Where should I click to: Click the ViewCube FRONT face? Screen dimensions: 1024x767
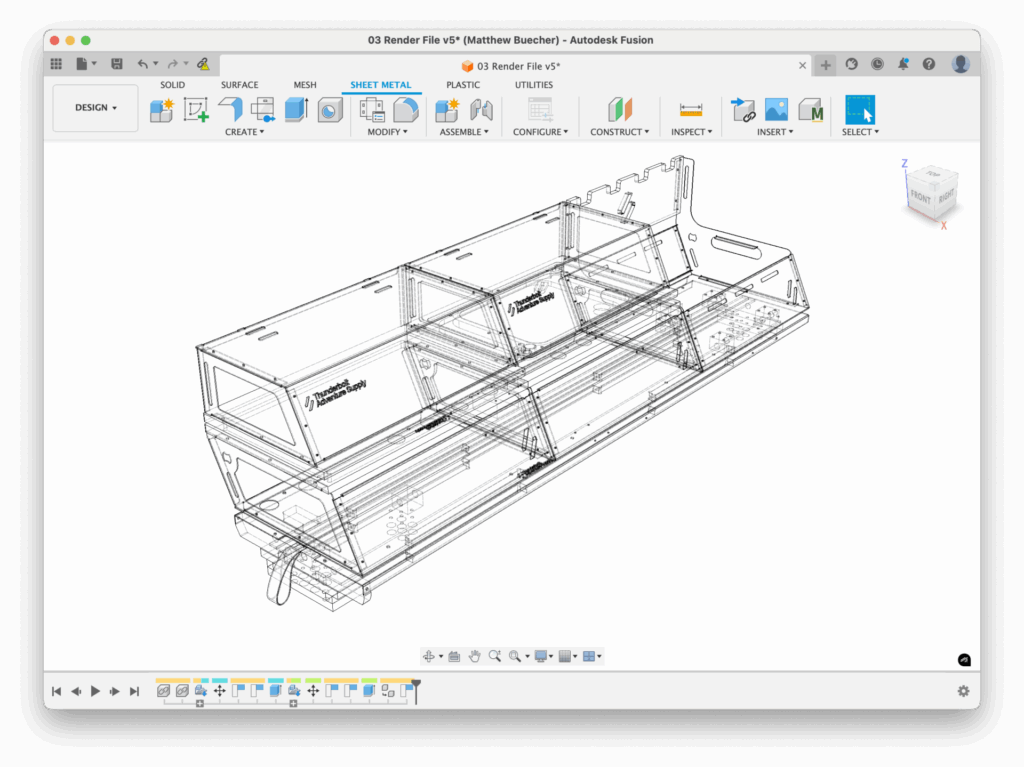pos(920,198)
